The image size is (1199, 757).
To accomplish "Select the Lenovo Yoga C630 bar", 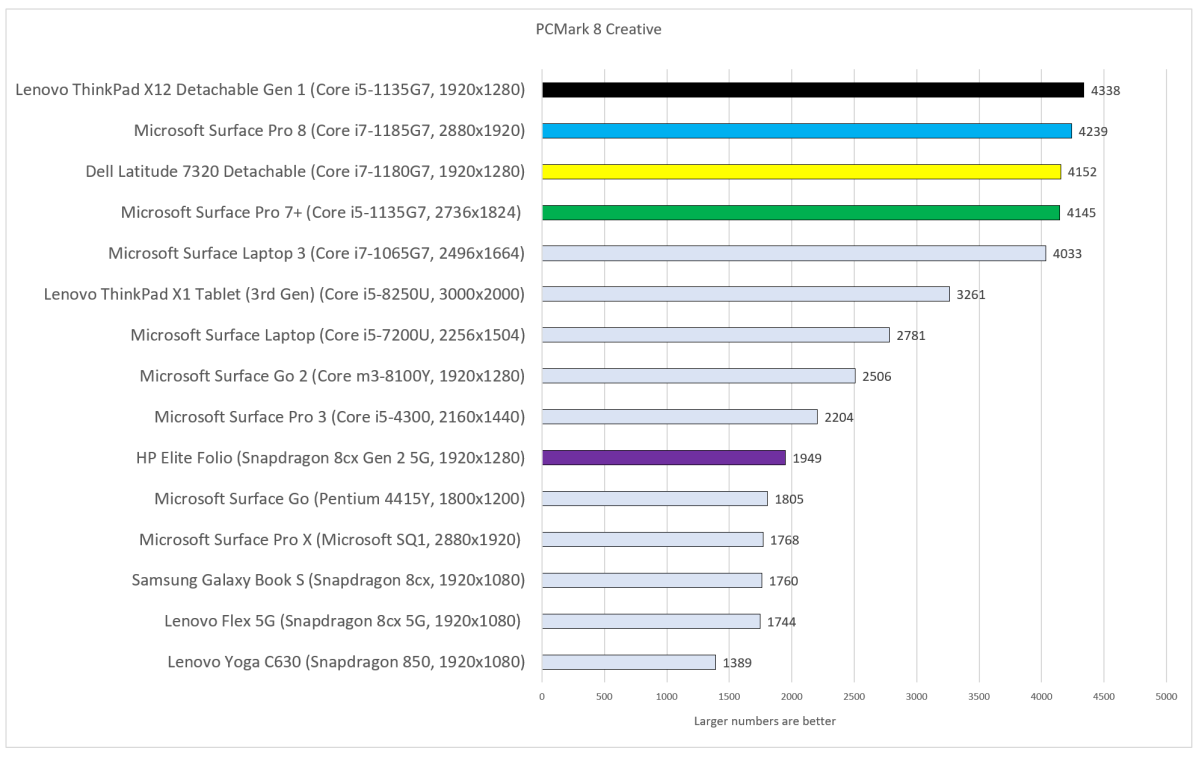I will (629, 662).
